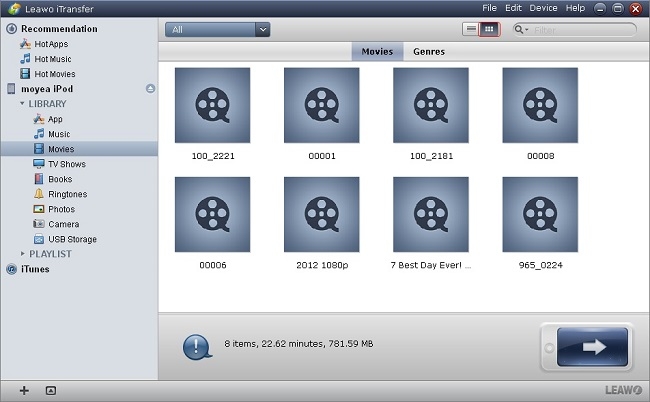Screen dimensions: 650x402
Task: Click the transfer arrow button
Action: click(585, 347)
